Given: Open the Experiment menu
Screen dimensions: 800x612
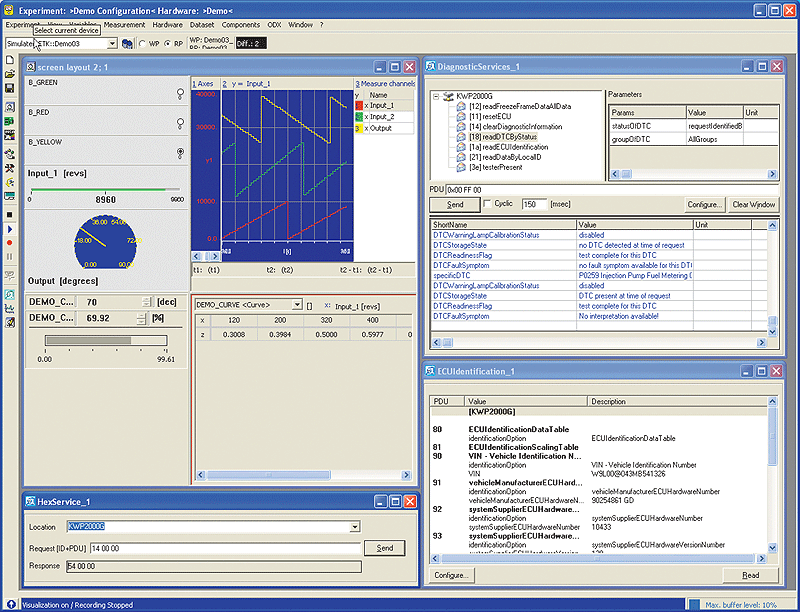Looking at the screenshot, I should (x=22, y=24).
